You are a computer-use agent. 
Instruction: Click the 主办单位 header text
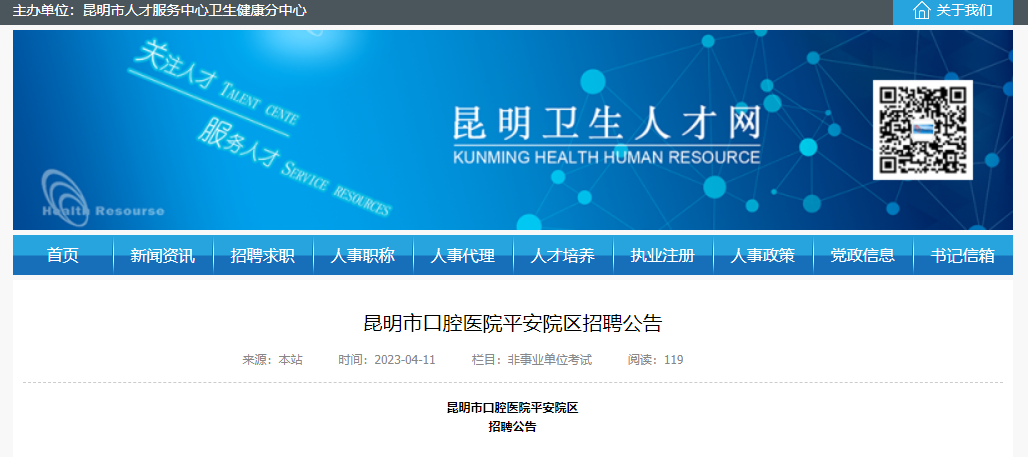click(160, 11)
